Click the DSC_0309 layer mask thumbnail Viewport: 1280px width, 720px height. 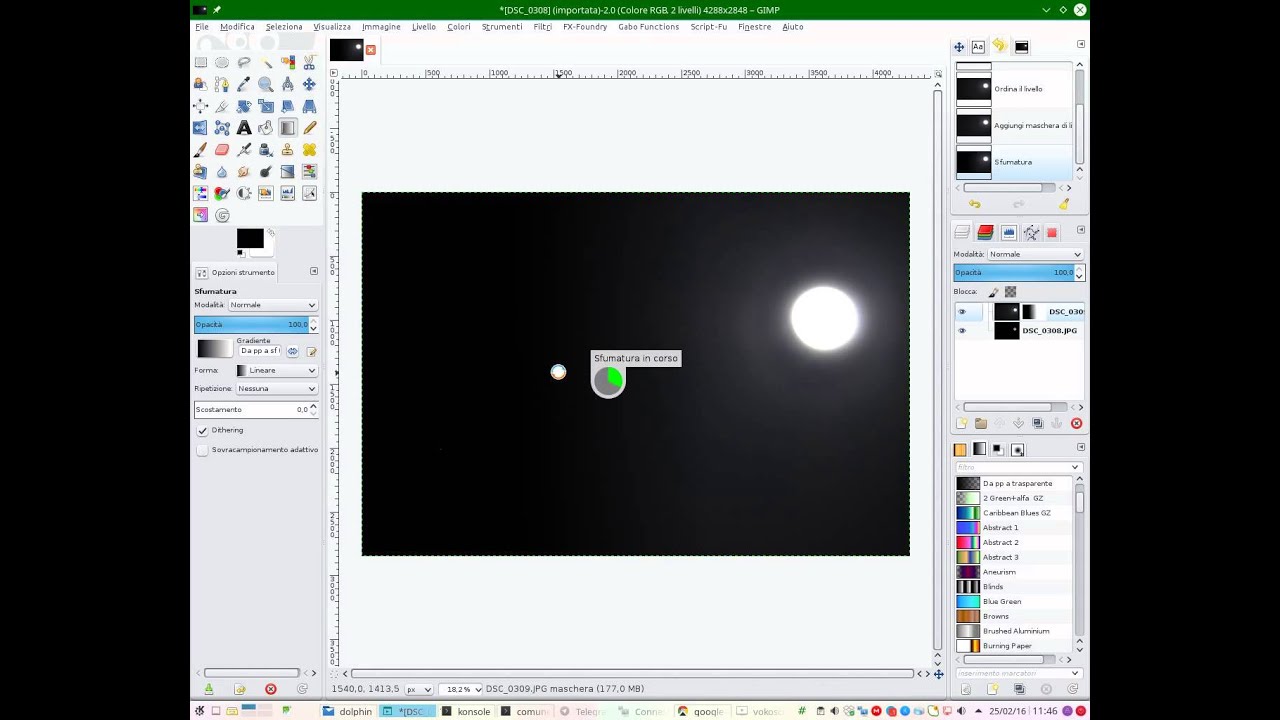pyautogui.click(x=1034, y=312)
